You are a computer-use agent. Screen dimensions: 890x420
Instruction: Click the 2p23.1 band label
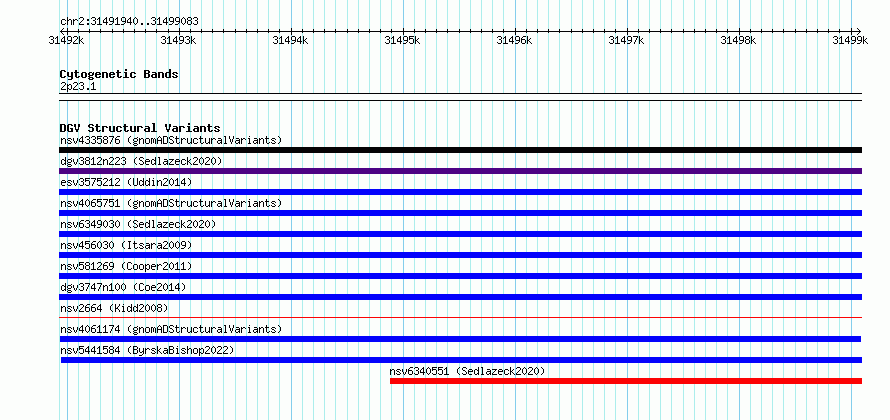pyautogui.click(x=78, y=87)
